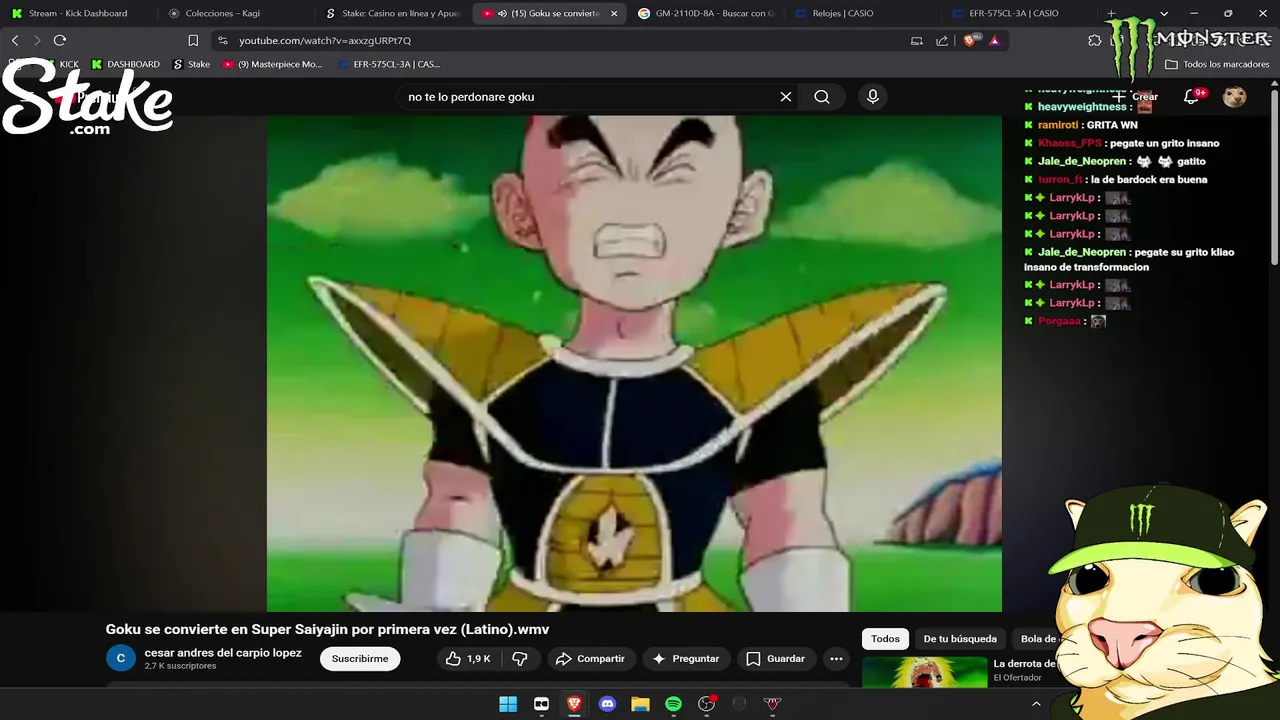
Task: Click the Krillin video player area
Action: 634,363
